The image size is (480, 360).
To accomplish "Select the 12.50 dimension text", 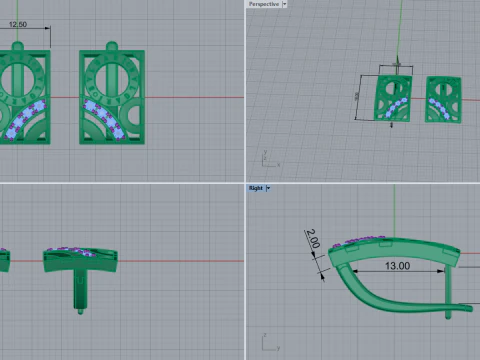I will pos(18,24).
